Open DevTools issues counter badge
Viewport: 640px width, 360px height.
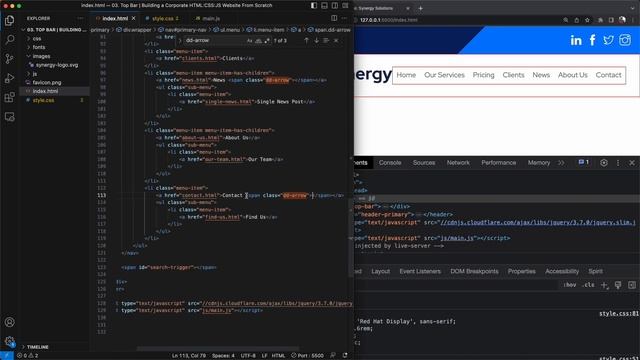coord(584,162)
